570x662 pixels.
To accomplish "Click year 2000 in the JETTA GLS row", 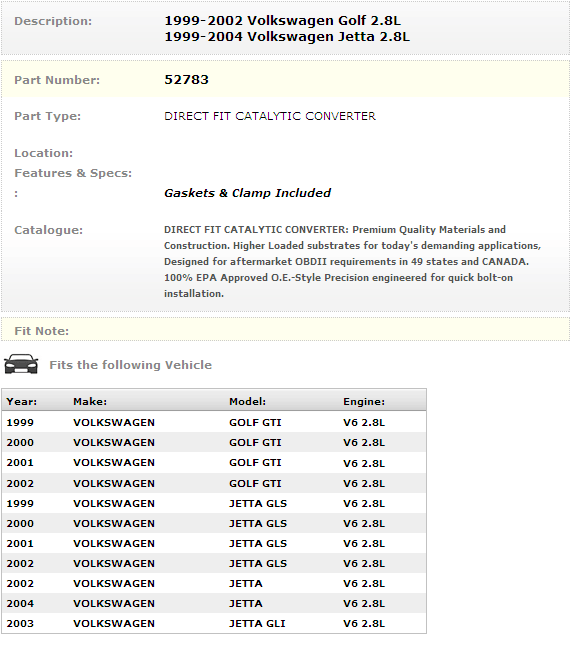I will [20, 524].
